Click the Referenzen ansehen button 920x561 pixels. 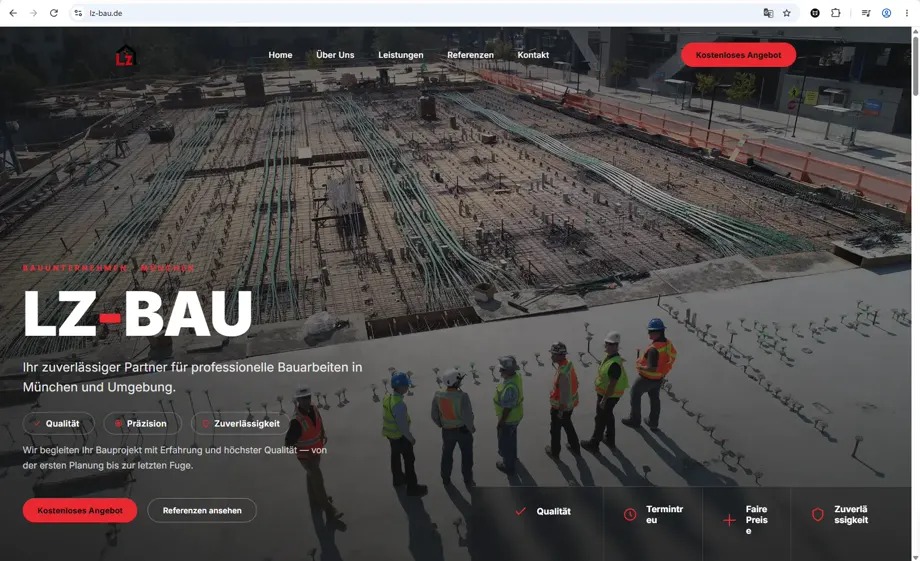[202, 511]
